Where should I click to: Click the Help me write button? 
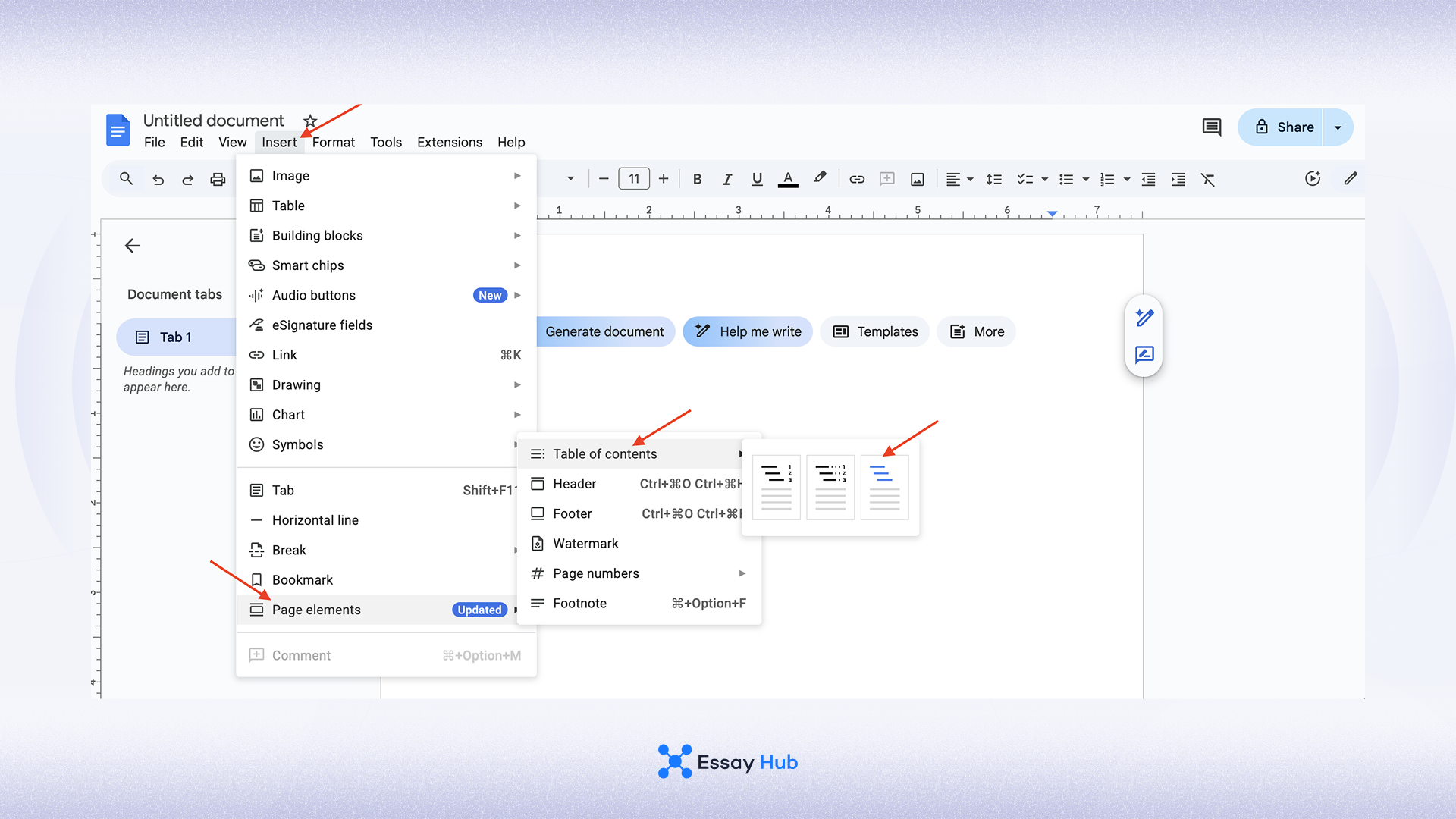tap(748, 331)
